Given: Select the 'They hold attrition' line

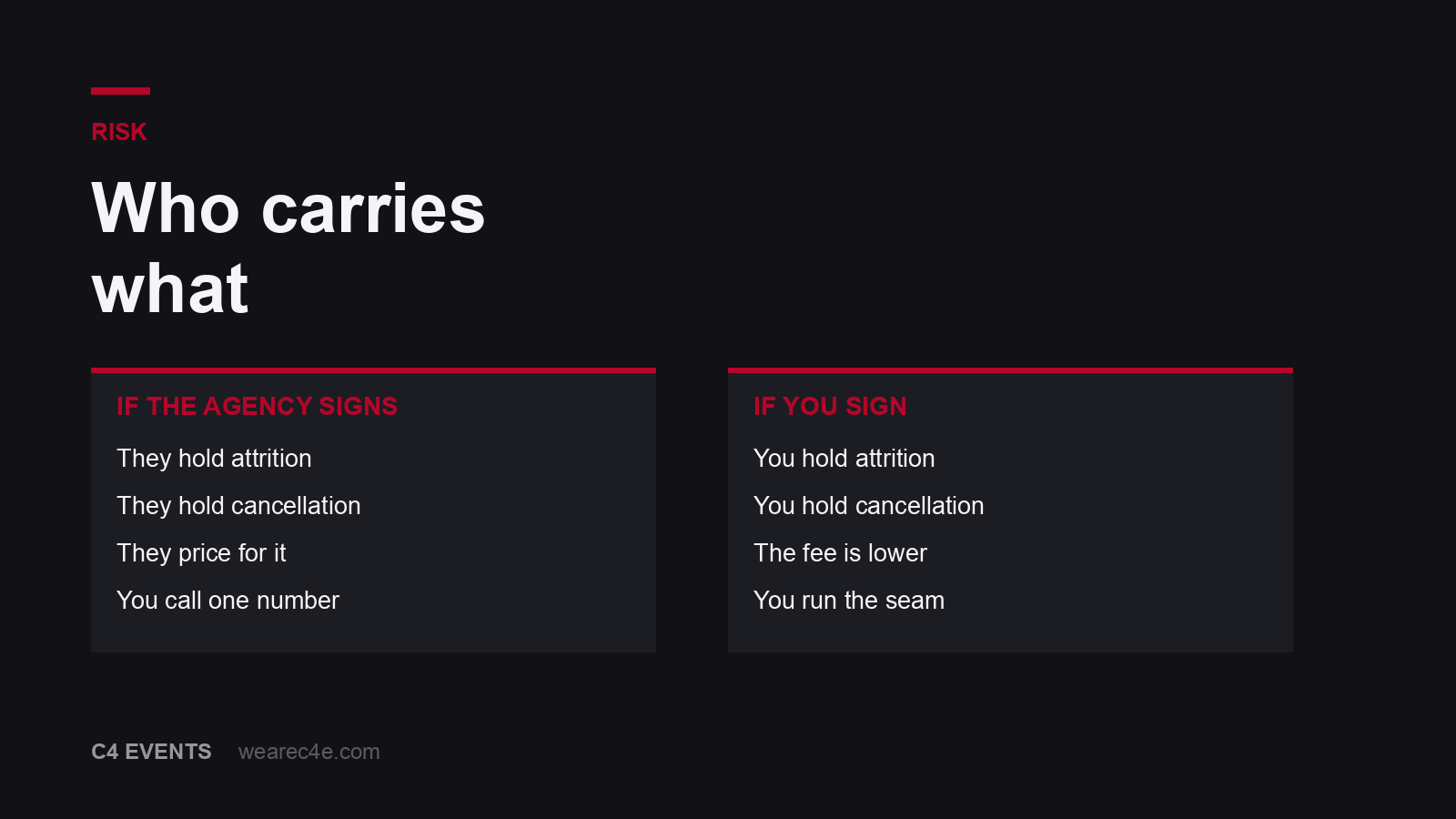Looking at the screenshot, I should pyautogui.click(x=214, y=459).
